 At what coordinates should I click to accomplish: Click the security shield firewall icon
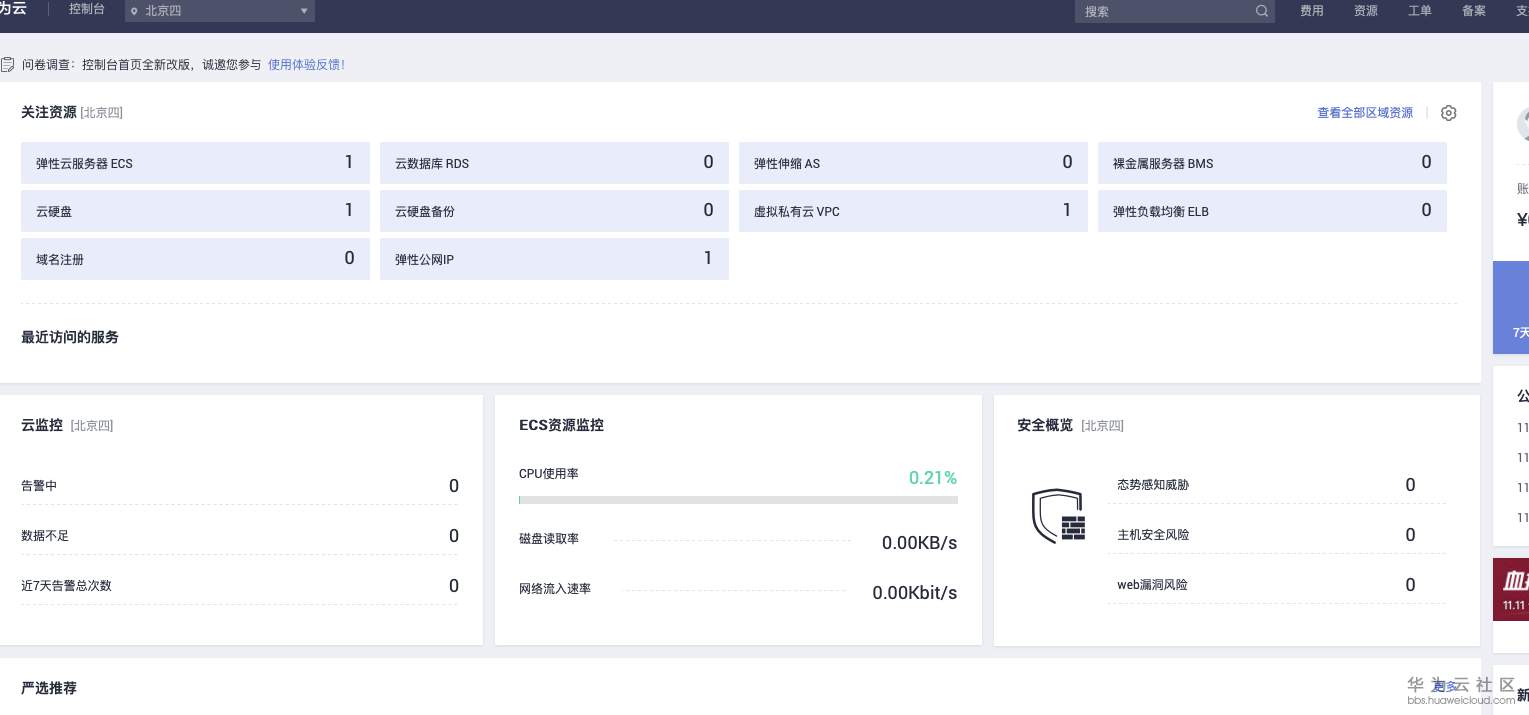pyautogui.click(x=1059, y=516)
